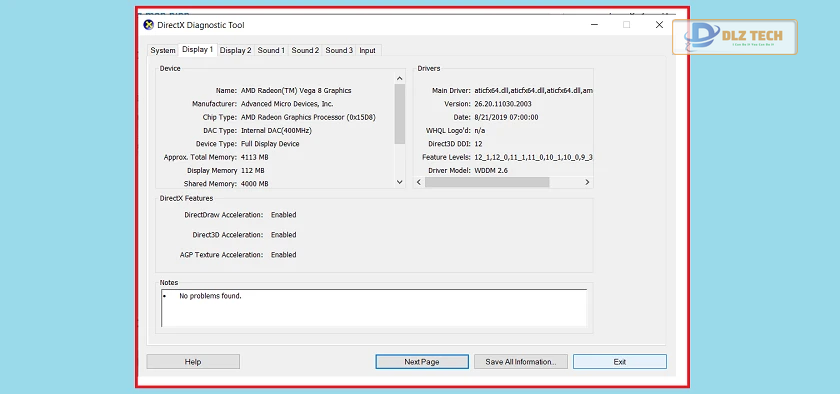Click Save All Information button
This screenshot has height=394, width=840.
click(521, 362)
